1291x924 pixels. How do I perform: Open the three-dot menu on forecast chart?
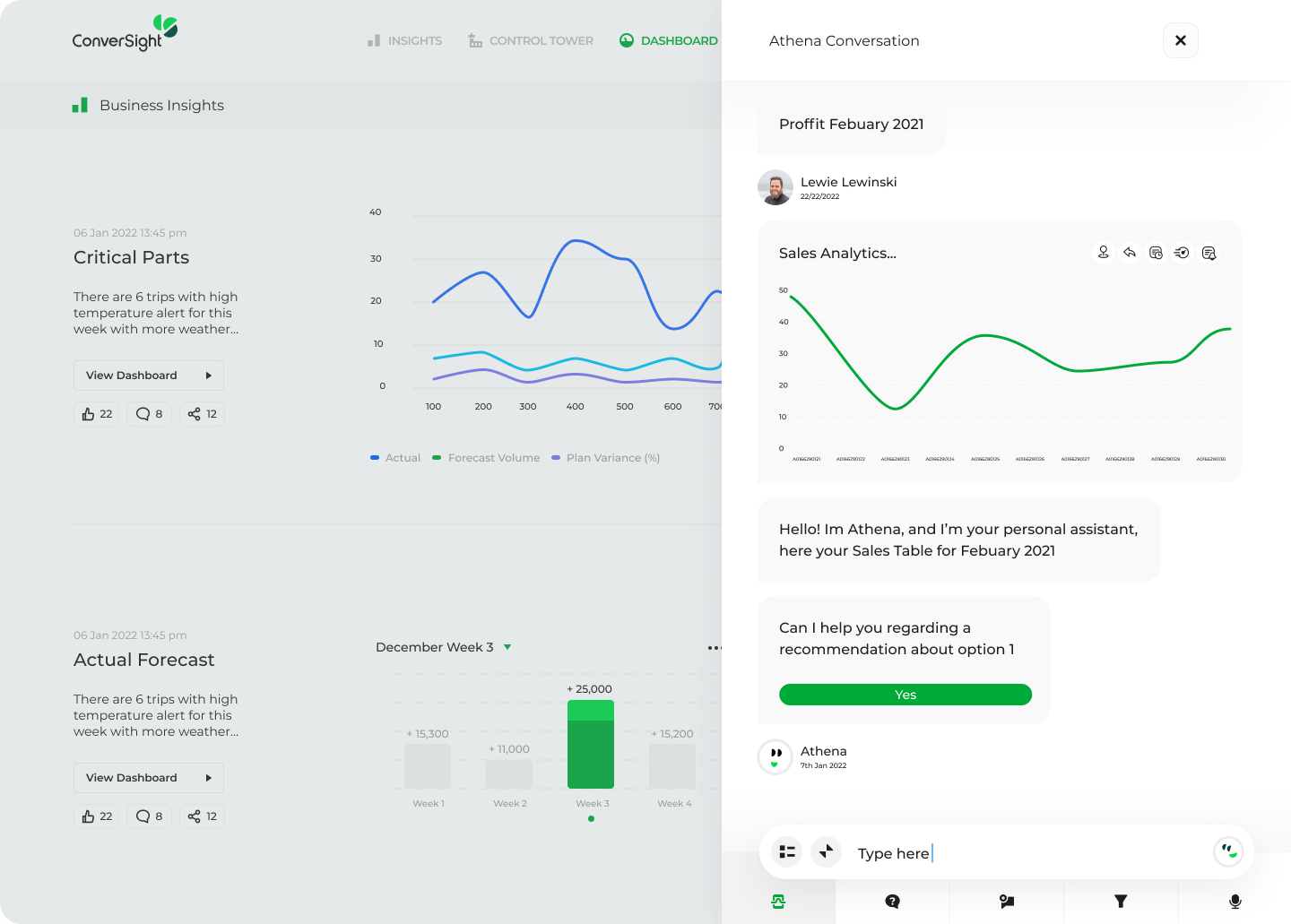pos(714,648)
